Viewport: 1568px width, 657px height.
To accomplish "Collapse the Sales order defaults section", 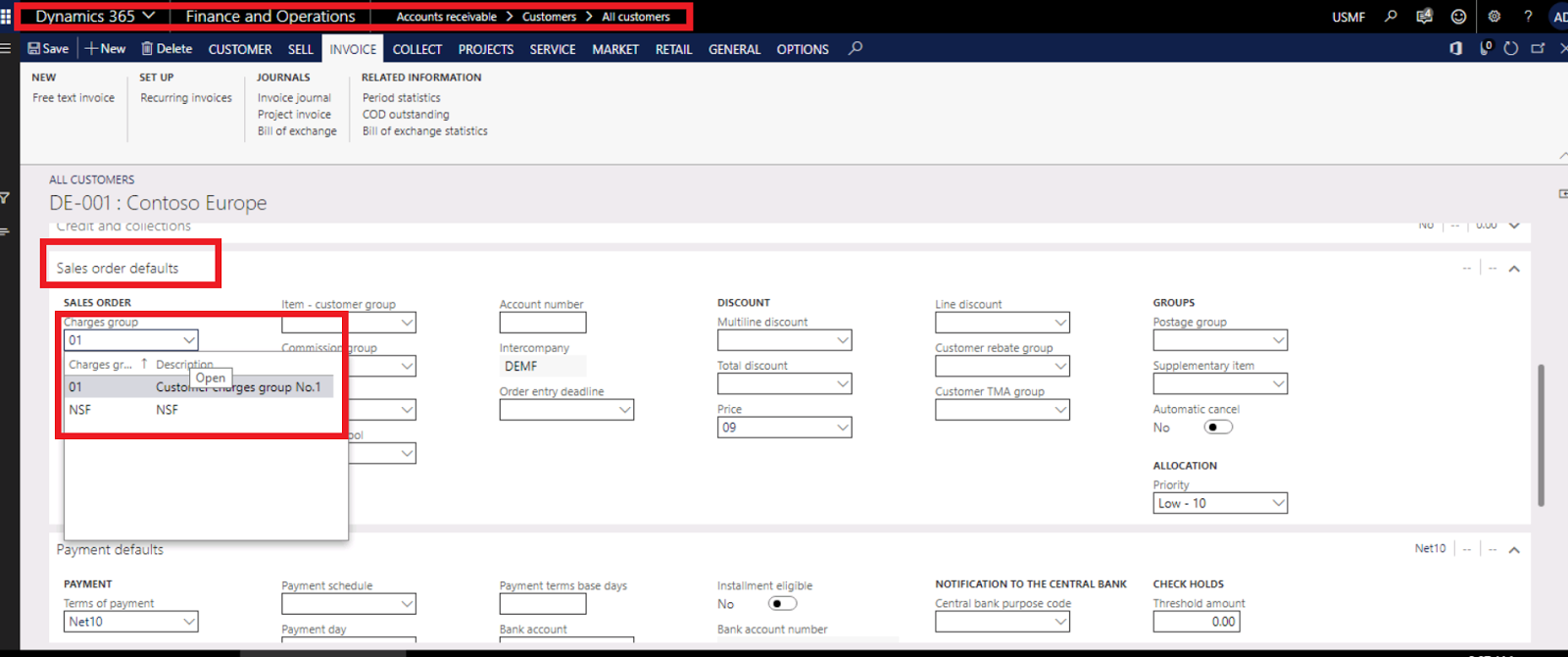I will [x=1514, y=269].
